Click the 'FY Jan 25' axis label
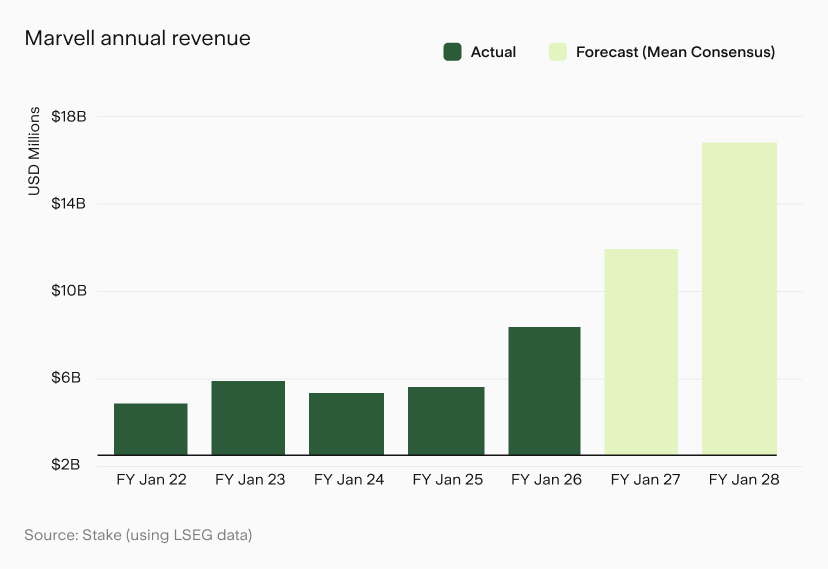 pos(448,480)
